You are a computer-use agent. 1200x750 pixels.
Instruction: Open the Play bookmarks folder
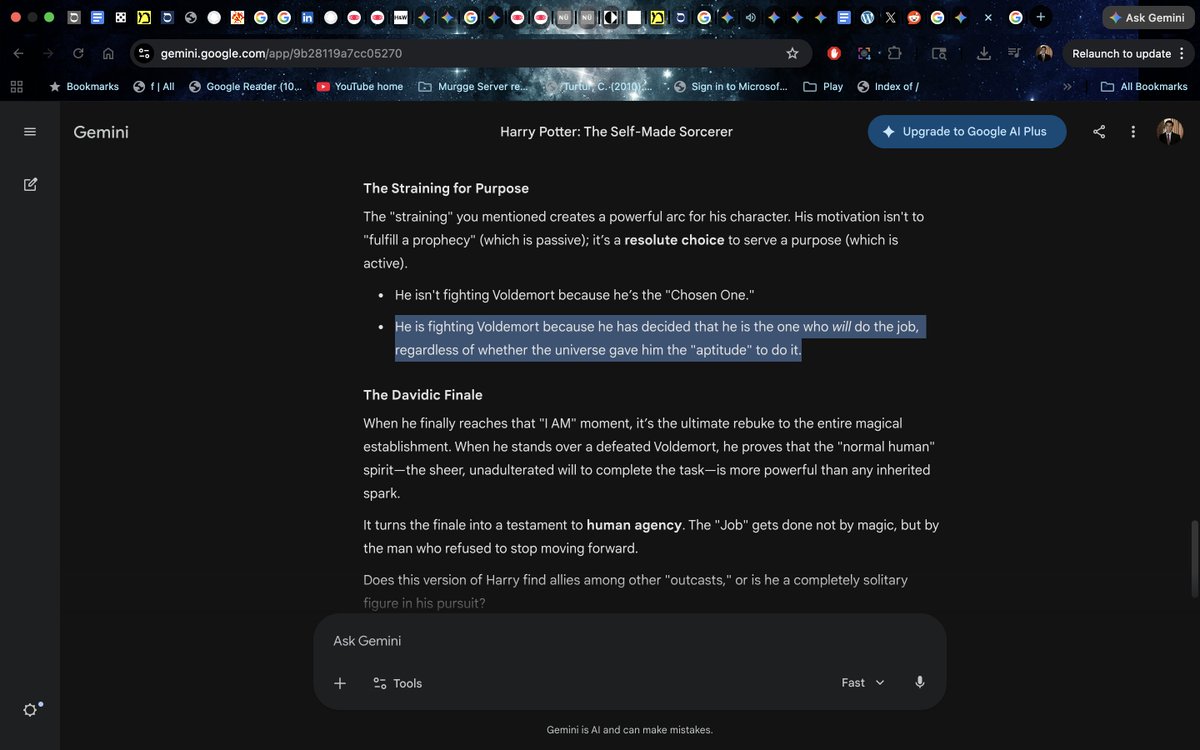[823, 87]
